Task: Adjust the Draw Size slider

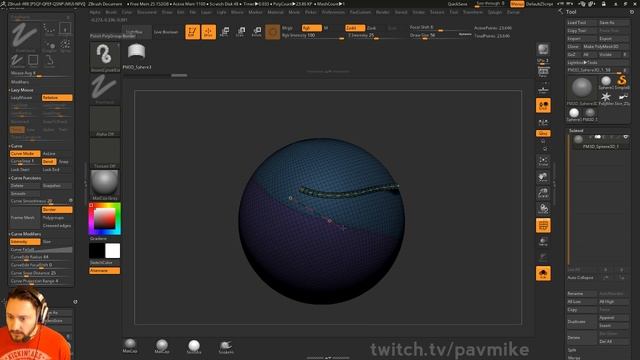Action: (x=440, y=36)
